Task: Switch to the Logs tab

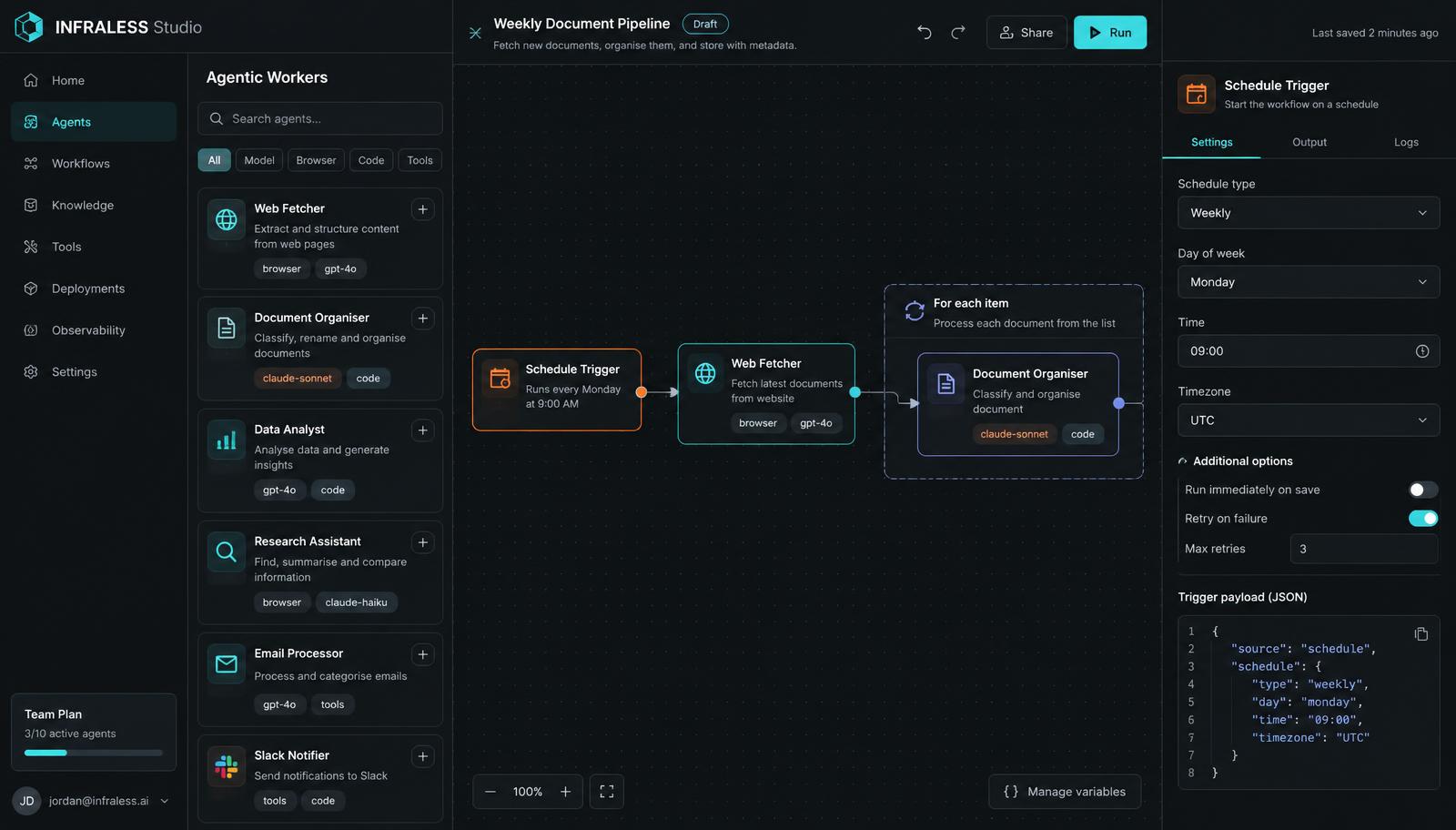Action: tap(1406, 142)
